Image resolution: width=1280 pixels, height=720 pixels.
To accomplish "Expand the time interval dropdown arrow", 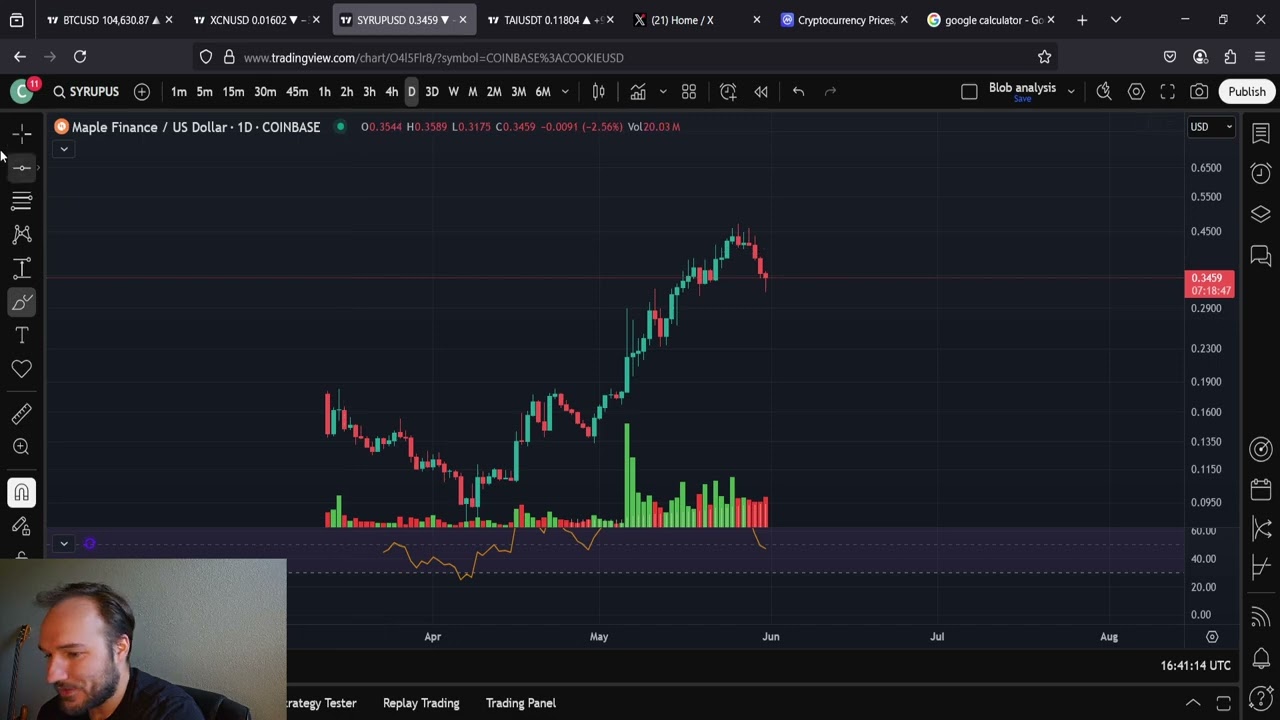I will tap(565, 92).
